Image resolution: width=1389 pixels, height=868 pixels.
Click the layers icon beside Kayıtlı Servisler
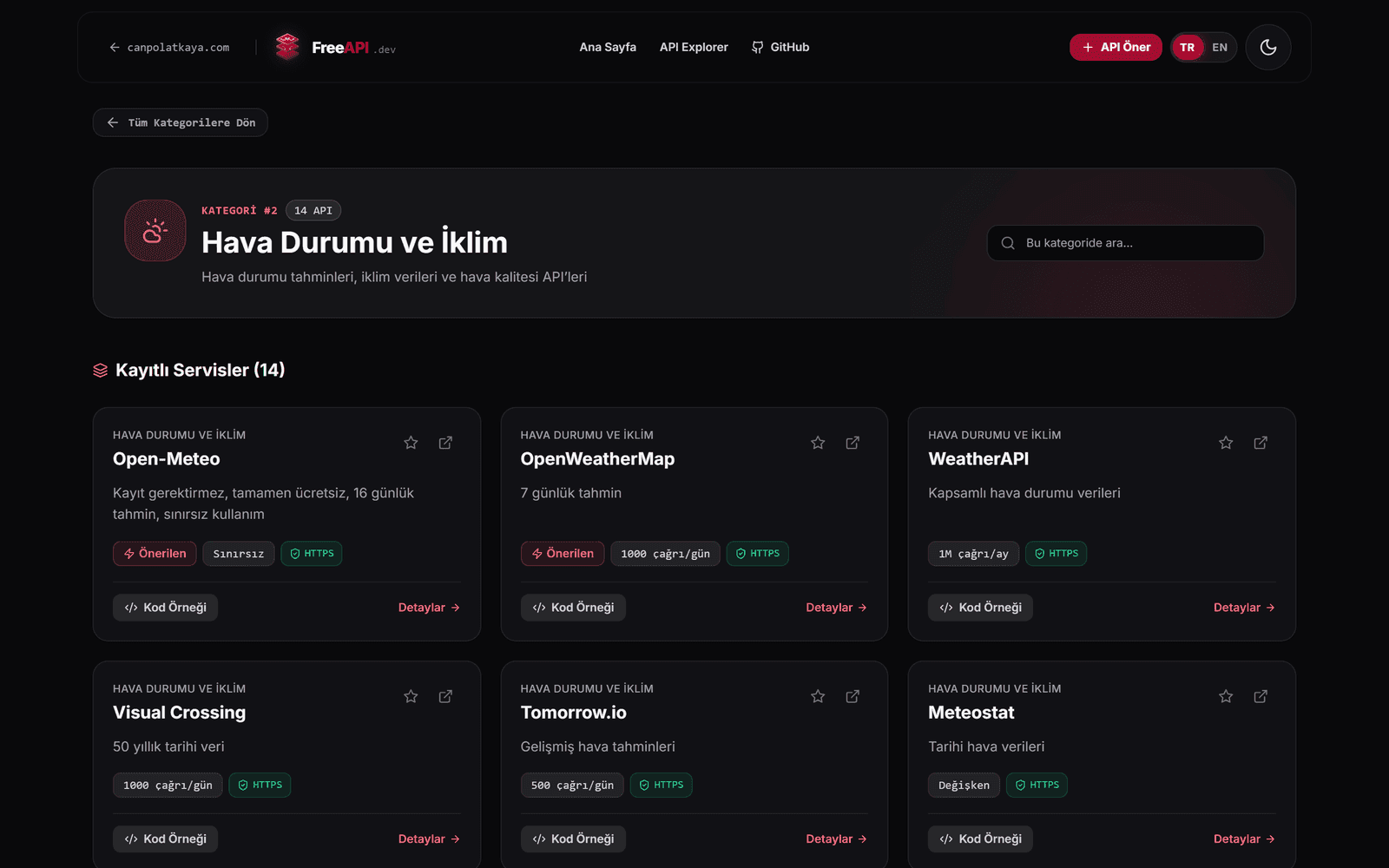[x=101, y=371]
